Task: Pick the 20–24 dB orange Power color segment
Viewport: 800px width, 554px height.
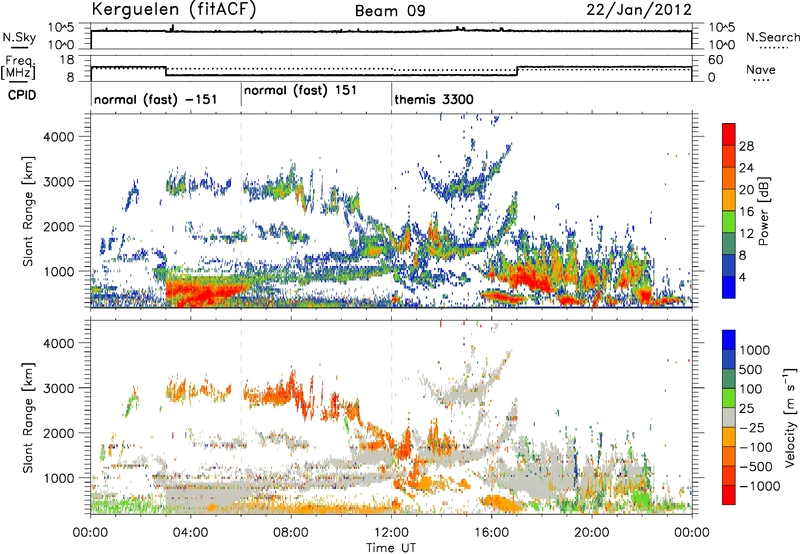Action: pyautogui.click(x=729, y=179)
